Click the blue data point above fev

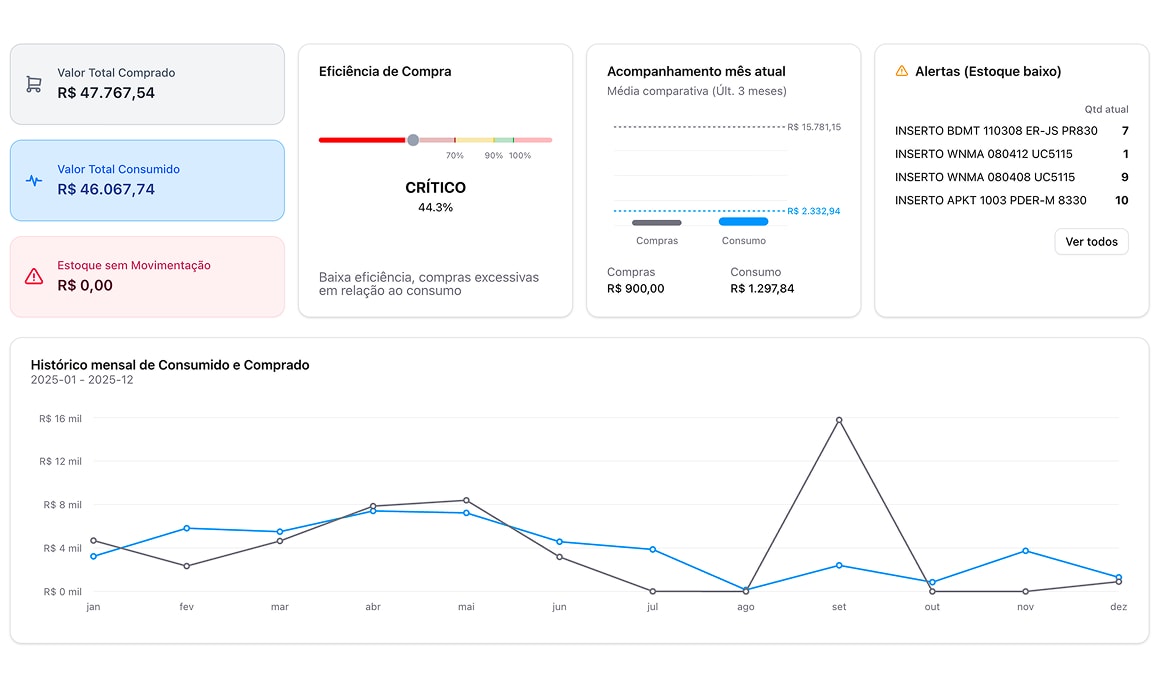[x=187, y=528]
